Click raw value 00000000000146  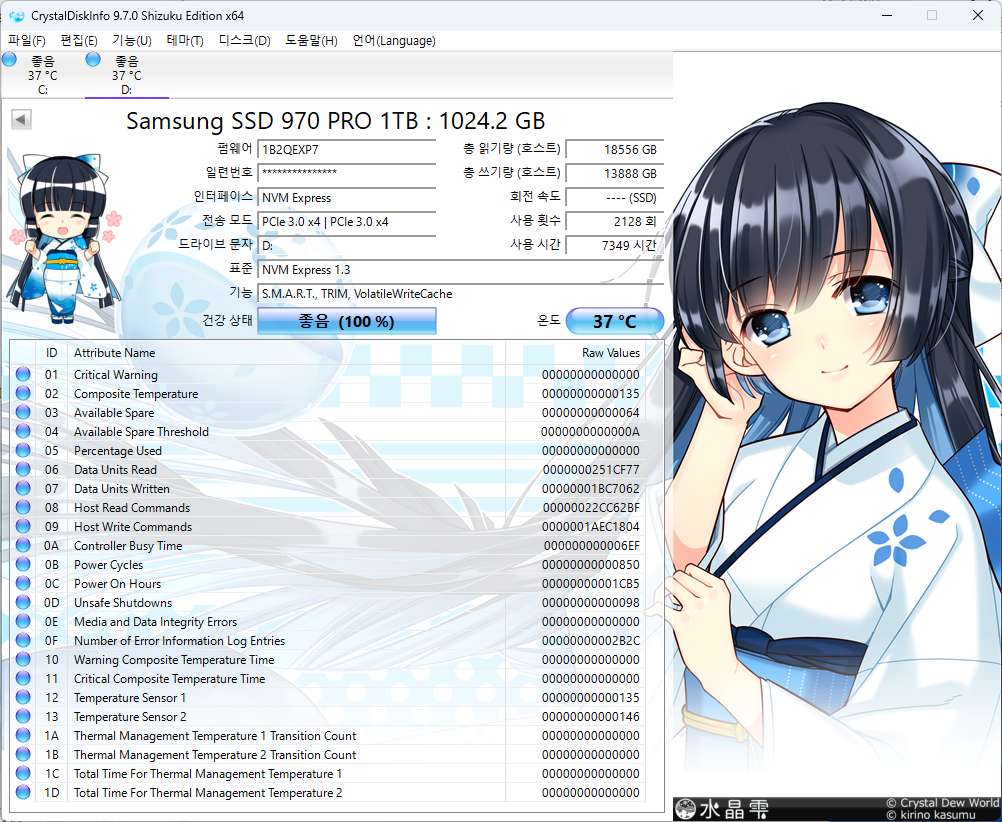(591, 717)
